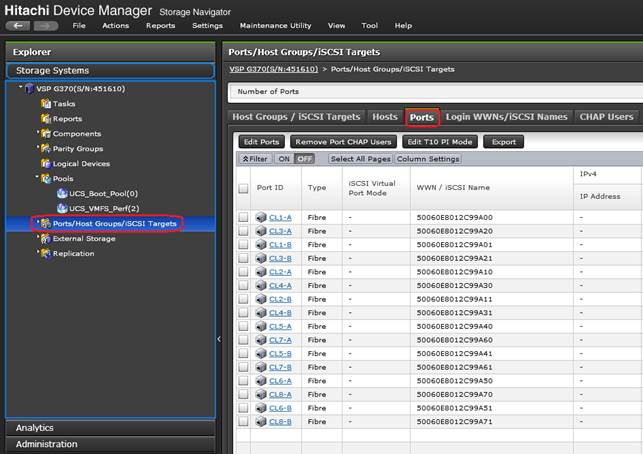The image size is (643, 454).
Task: Click the port icon beside CL8-A
Action: click(x=261, y=394)
